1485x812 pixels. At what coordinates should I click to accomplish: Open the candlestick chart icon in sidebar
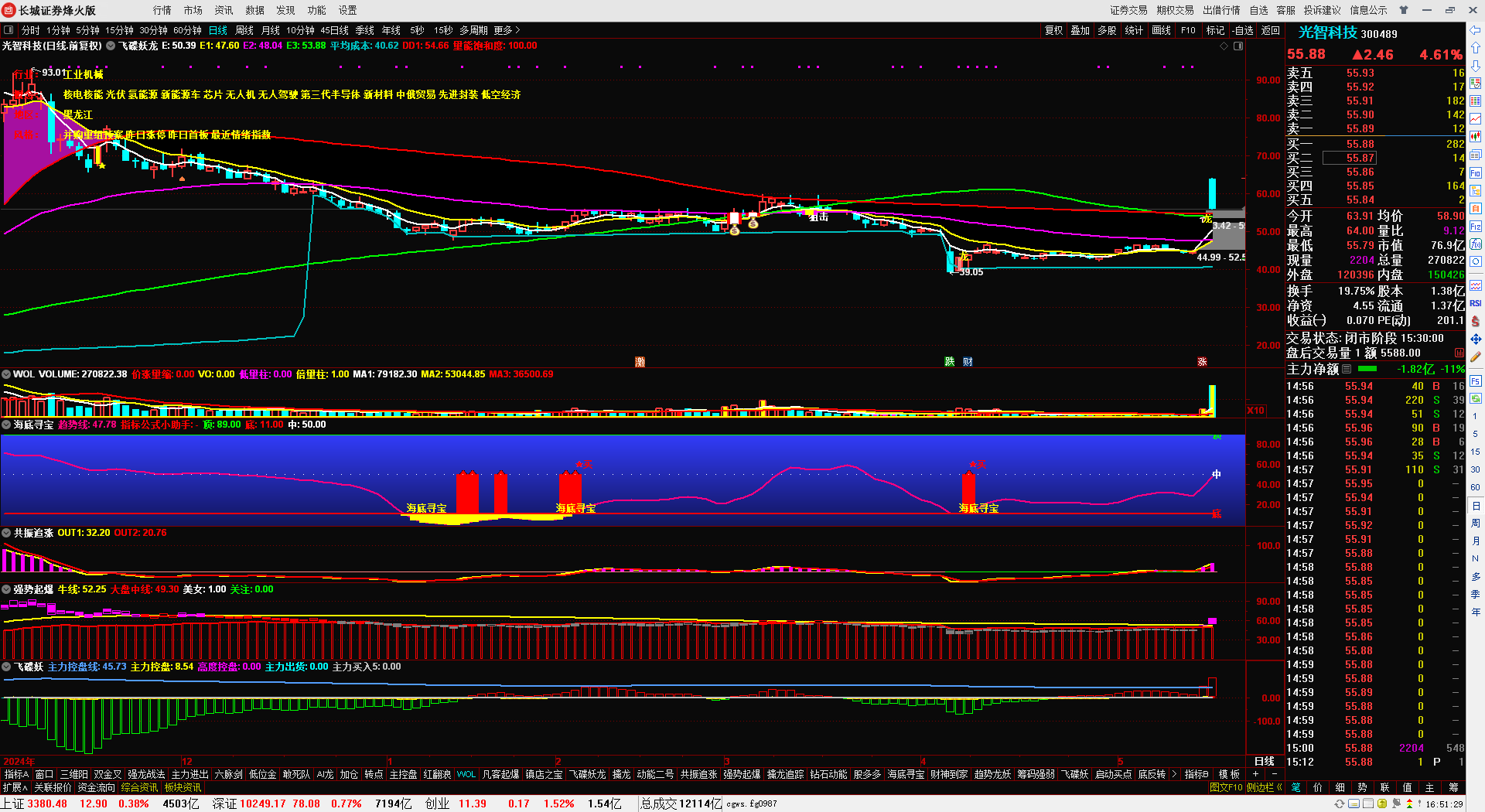(x=1476, y=137)
